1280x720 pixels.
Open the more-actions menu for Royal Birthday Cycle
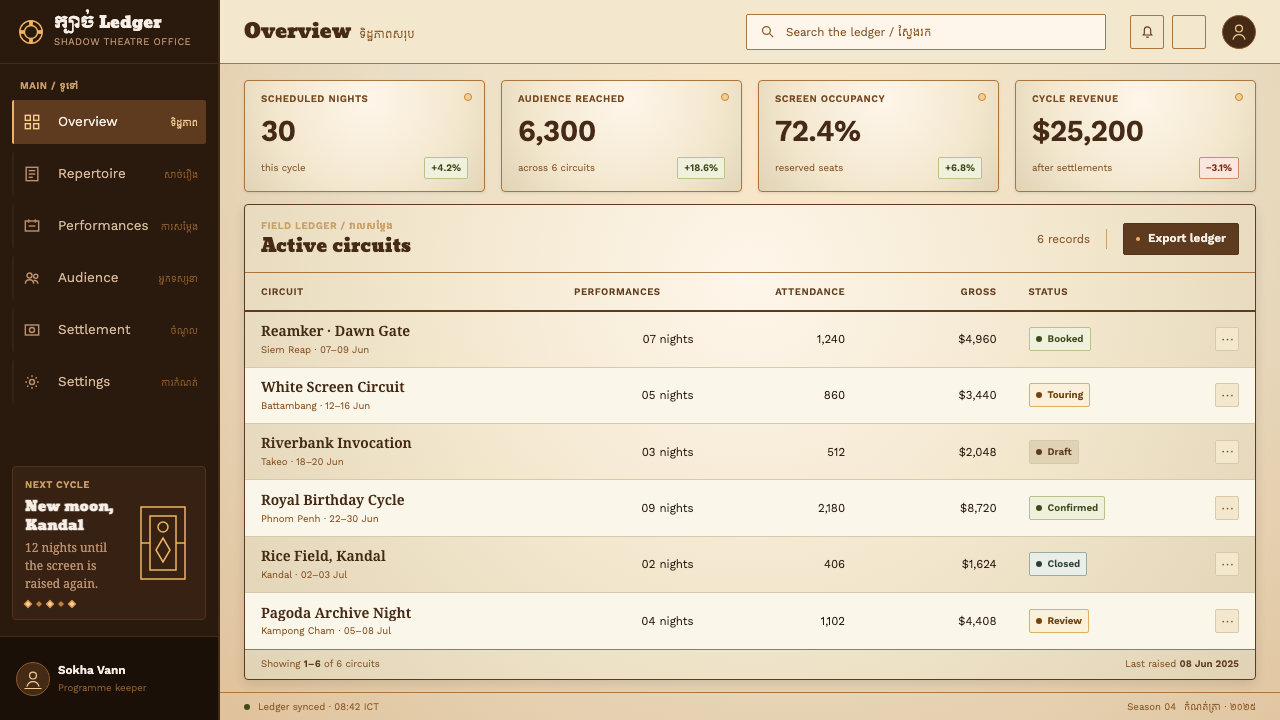(1227, 508)
